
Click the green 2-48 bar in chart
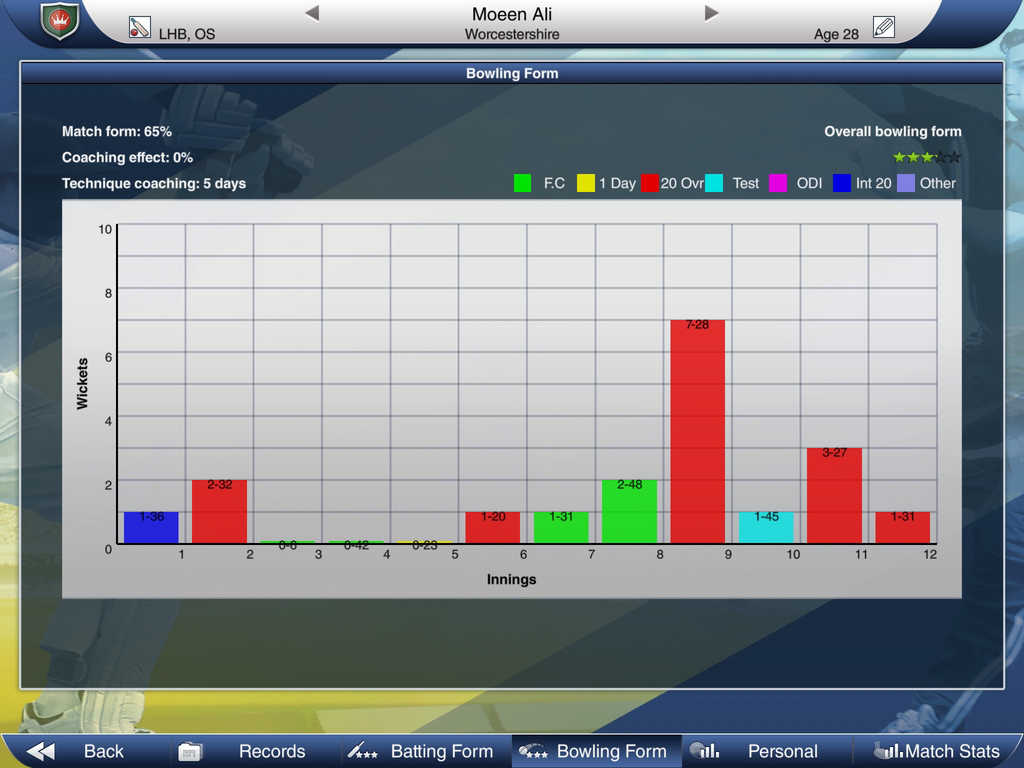tap(629, 511)
